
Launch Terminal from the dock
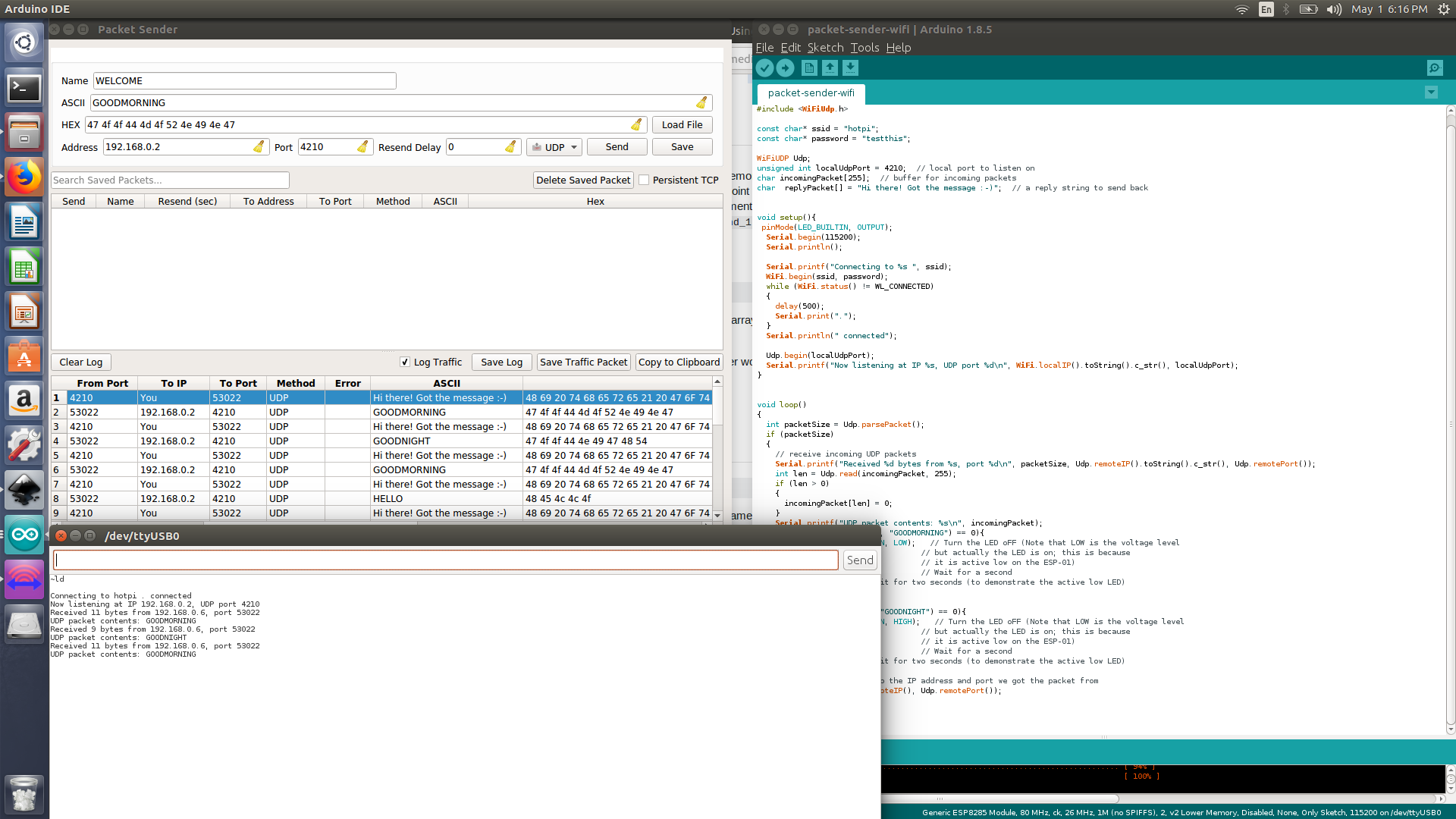24,88
